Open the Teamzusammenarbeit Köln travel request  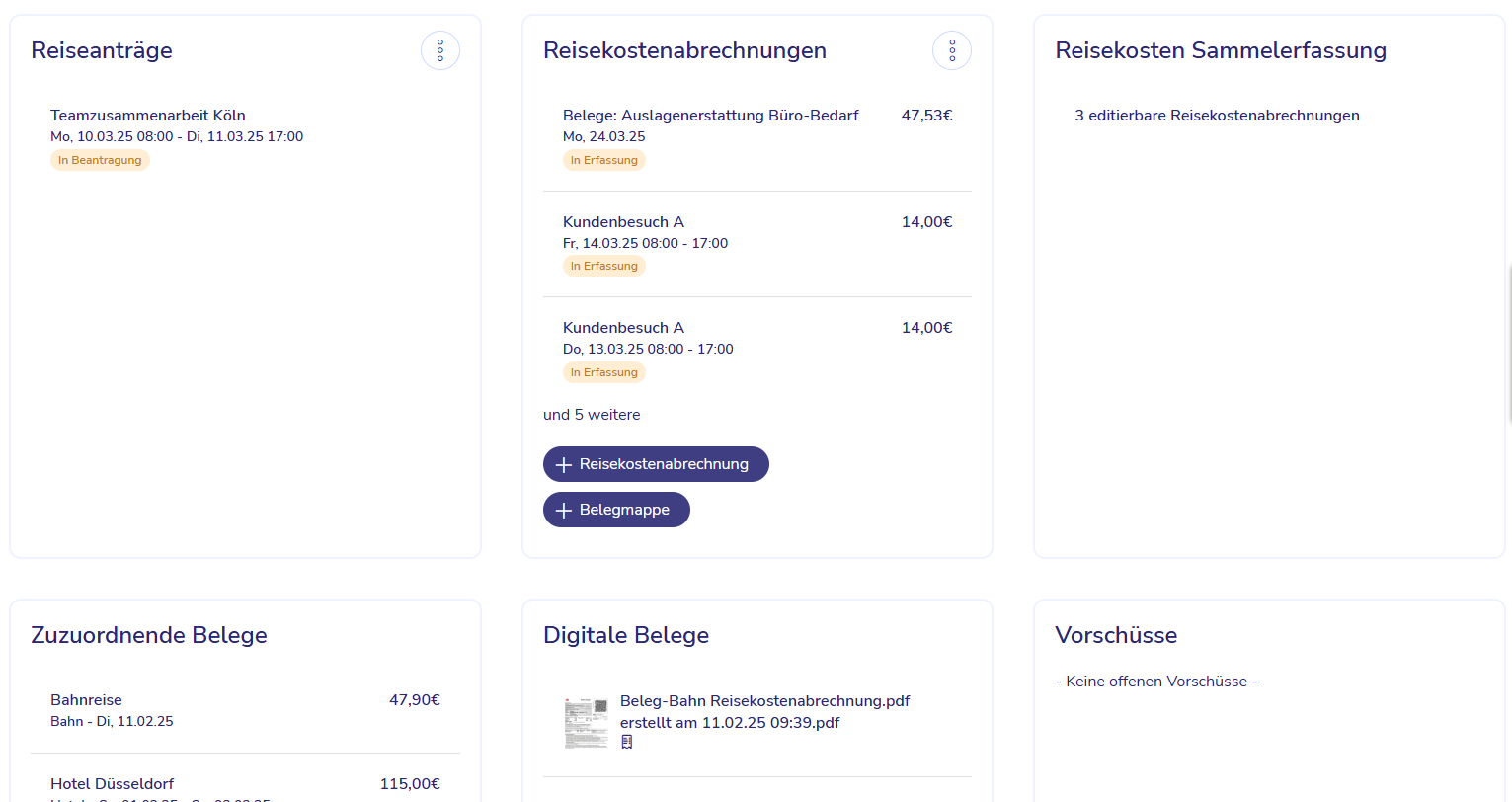tap(246, 136)
